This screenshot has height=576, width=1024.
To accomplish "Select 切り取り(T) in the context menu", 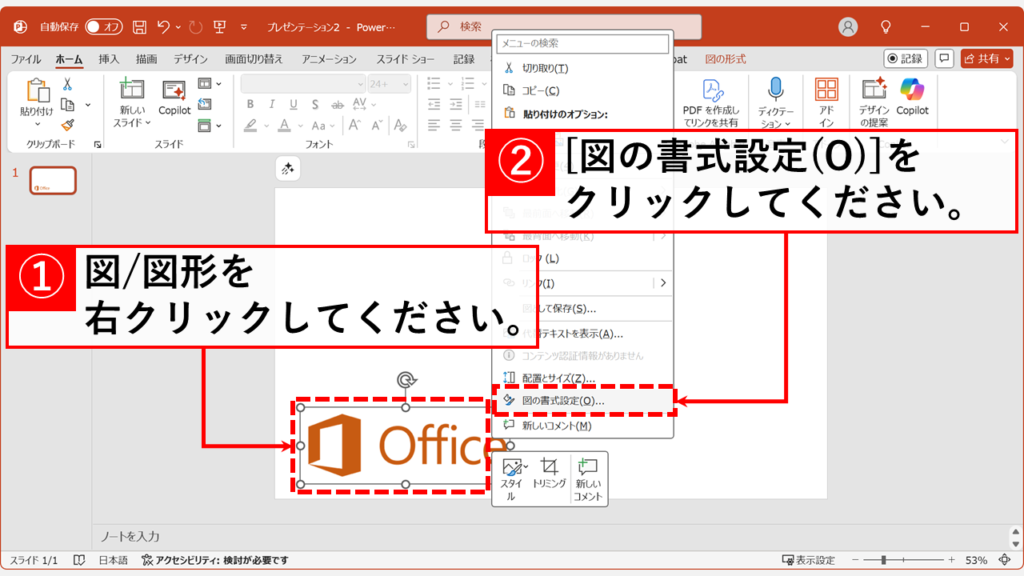I will click(583, 68).
